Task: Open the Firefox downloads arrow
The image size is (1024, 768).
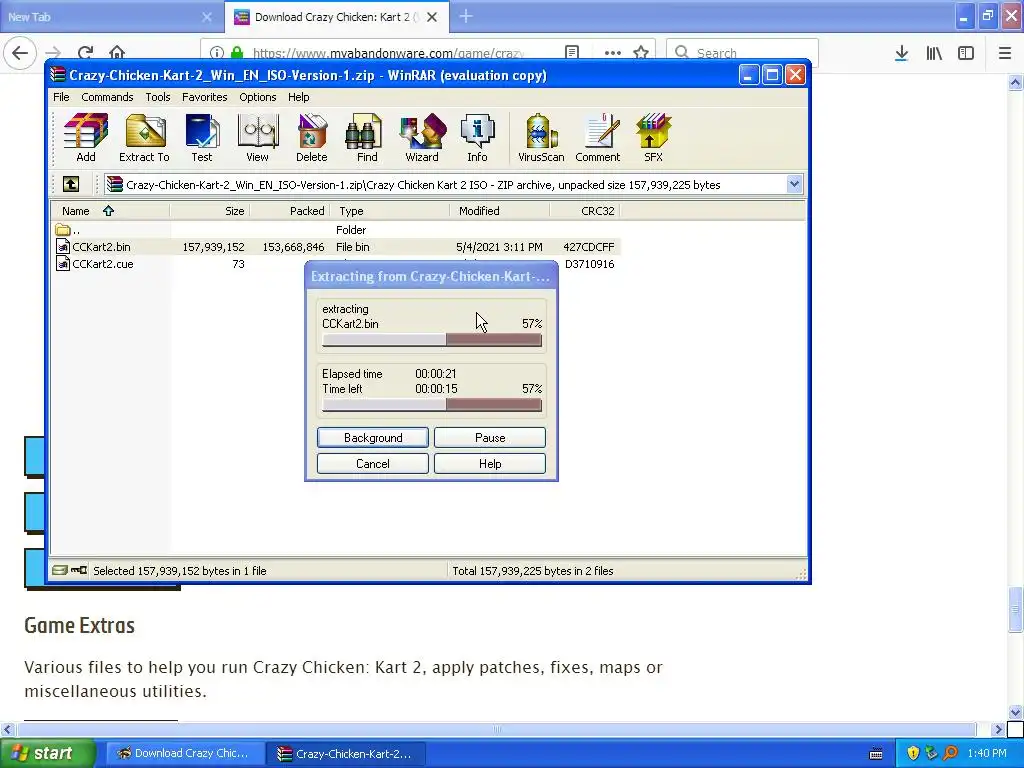Action: tap(901, 53)
